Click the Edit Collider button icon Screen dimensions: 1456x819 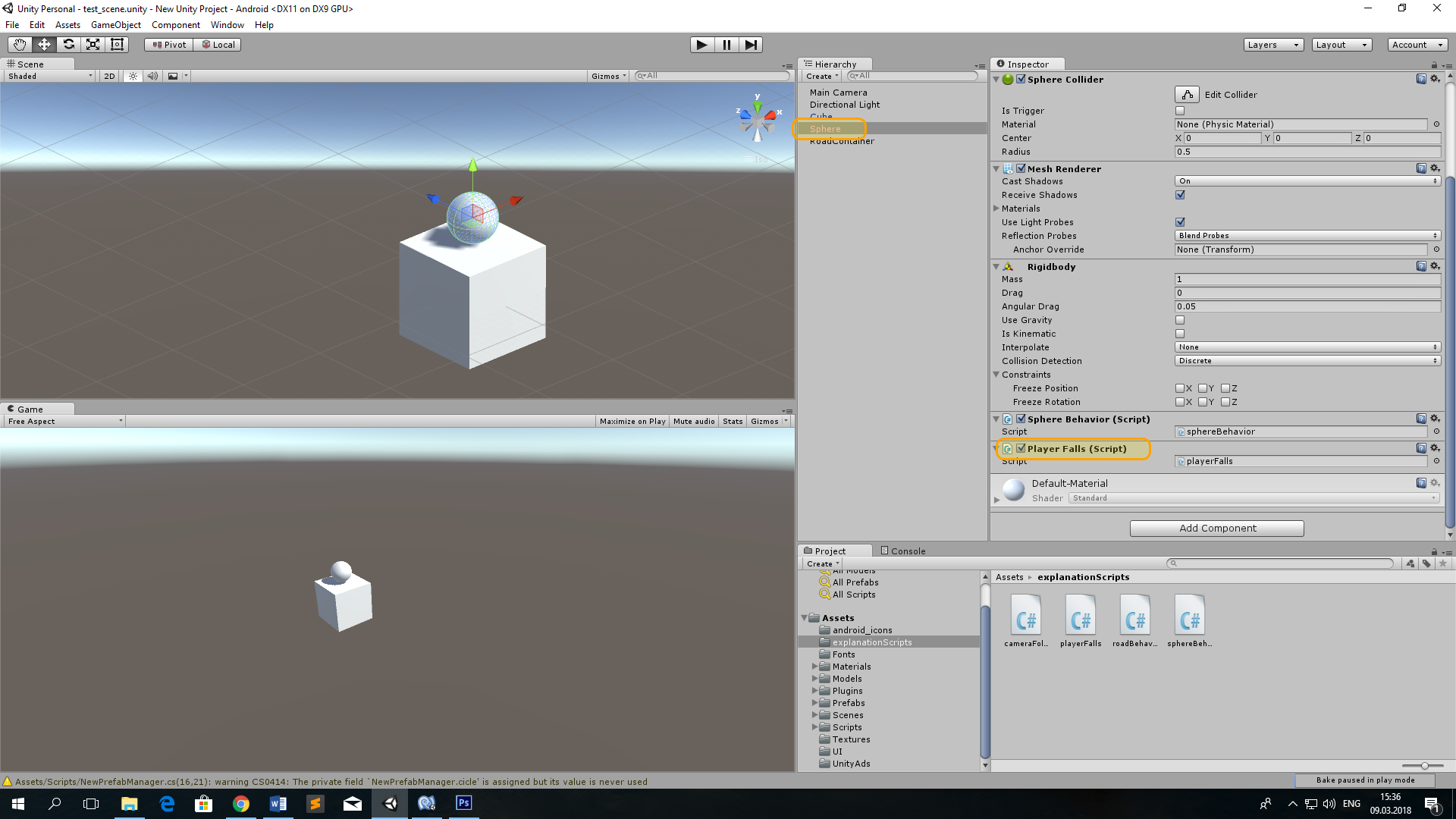(x=1186, y=94)
